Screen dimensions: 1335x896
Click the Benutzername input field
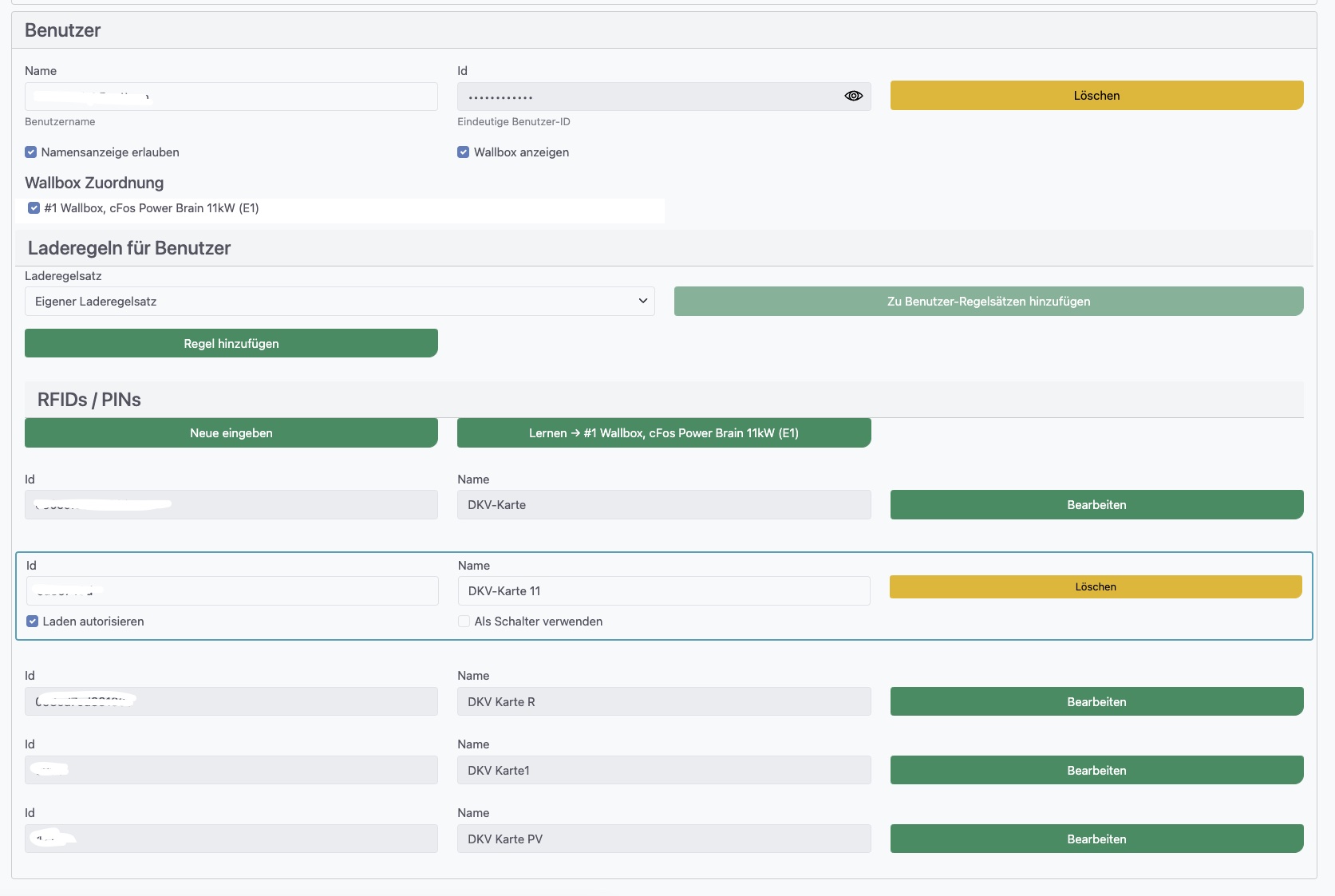tap(231, 97)
